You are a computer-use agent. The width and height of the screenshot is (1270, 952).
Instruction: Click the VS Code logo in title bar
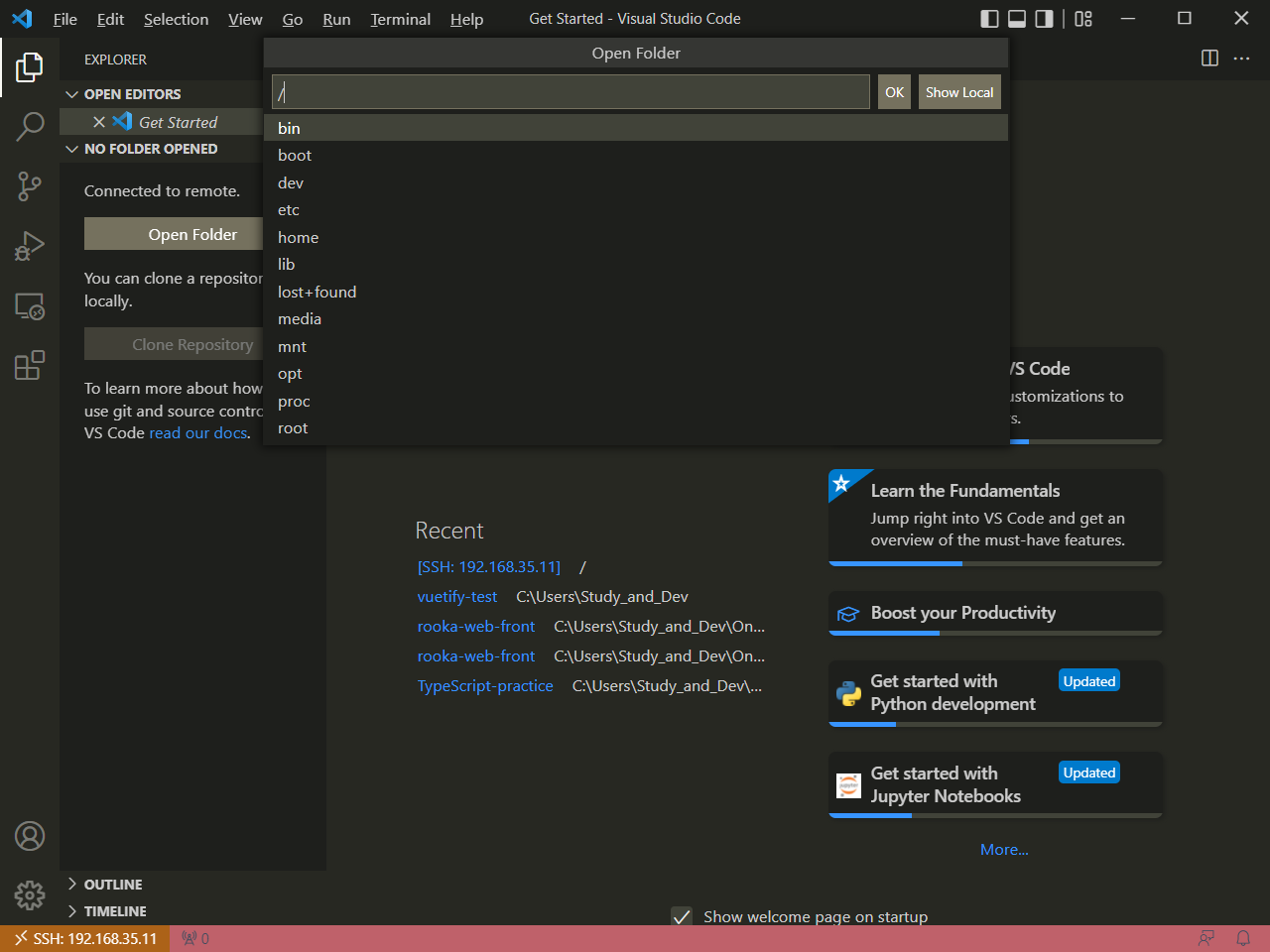pos(22,19)
